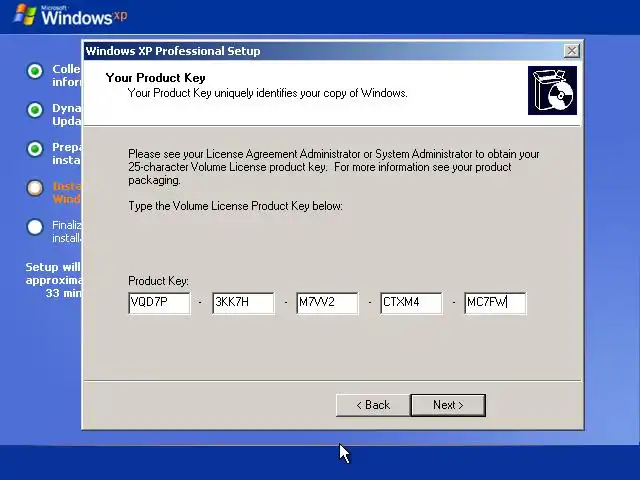The image size is (640, 480).
Task: Click the 'Setup will' time estimate text
Action: point(53,280)
